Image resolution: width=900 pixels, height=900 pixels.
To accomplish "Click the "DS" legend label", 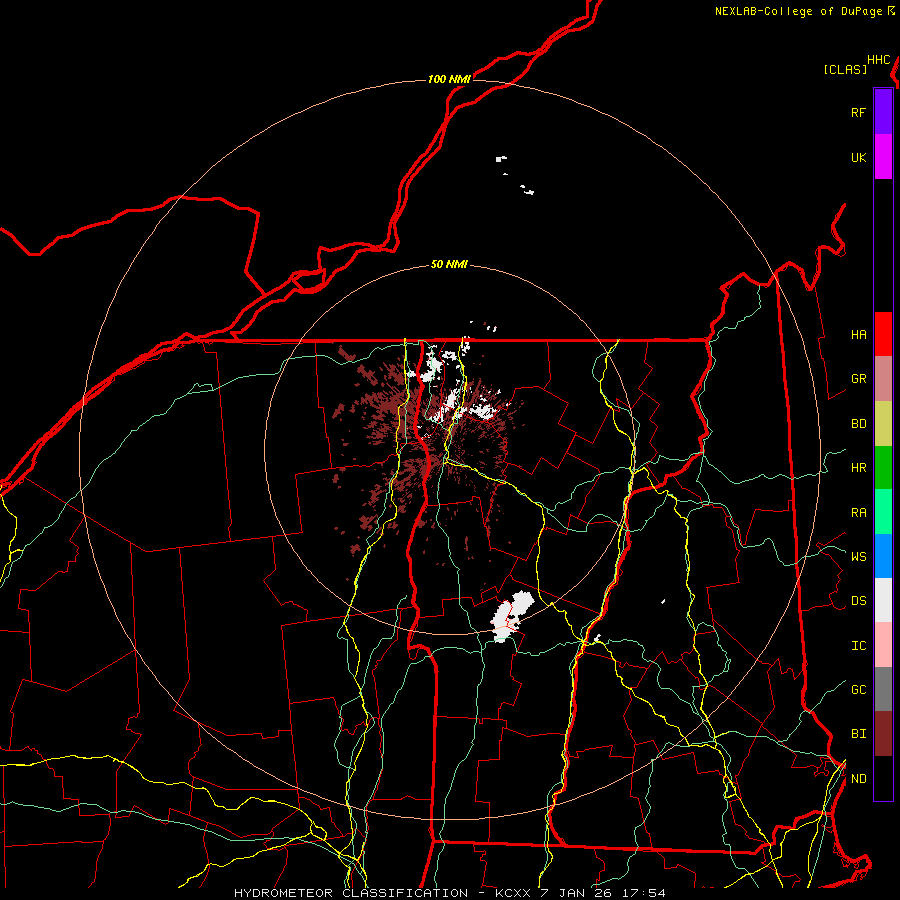I will [x=858, y=601].
